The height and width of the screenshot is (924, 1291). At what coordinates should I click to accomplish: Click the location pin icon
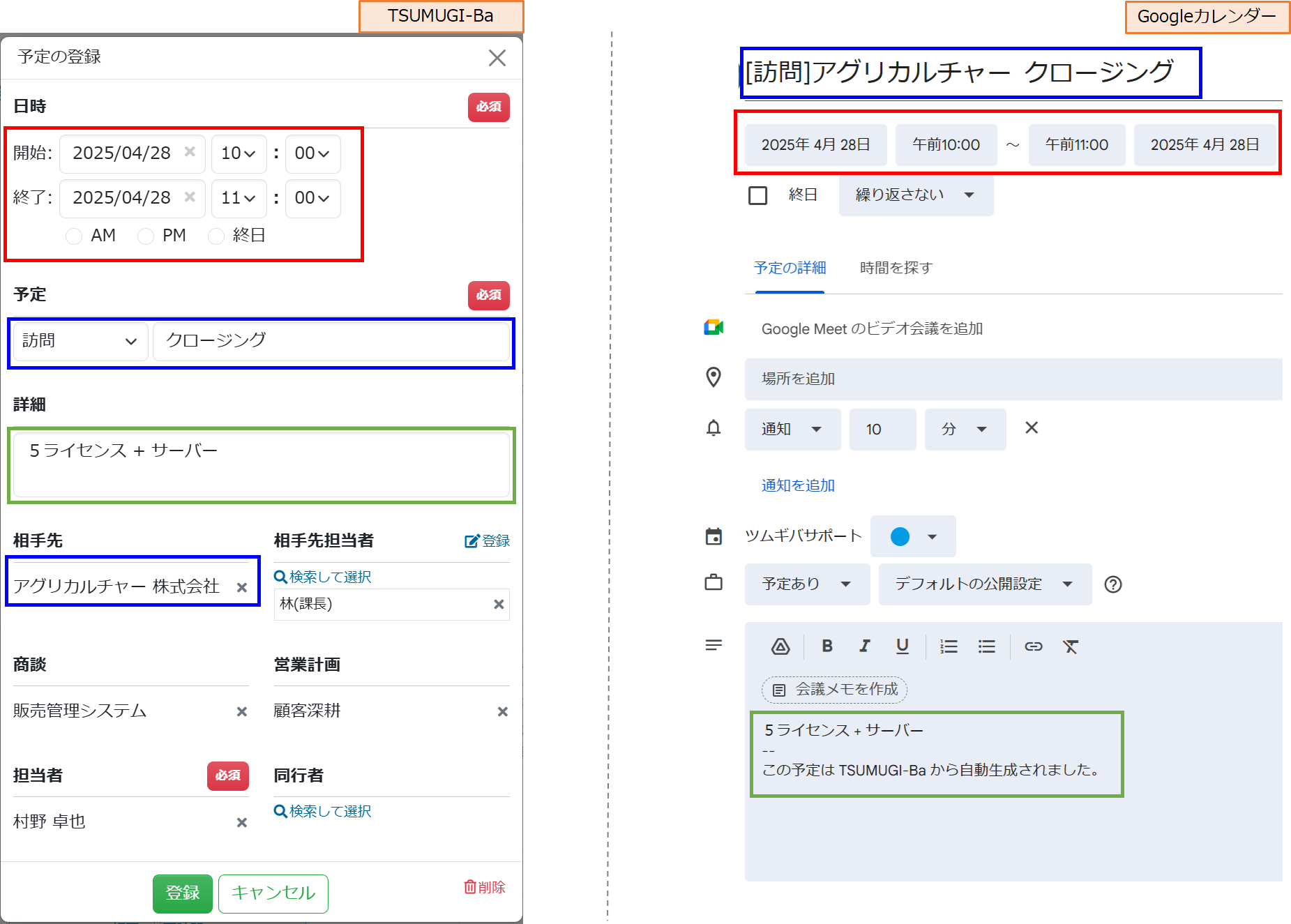click(714, 377)
